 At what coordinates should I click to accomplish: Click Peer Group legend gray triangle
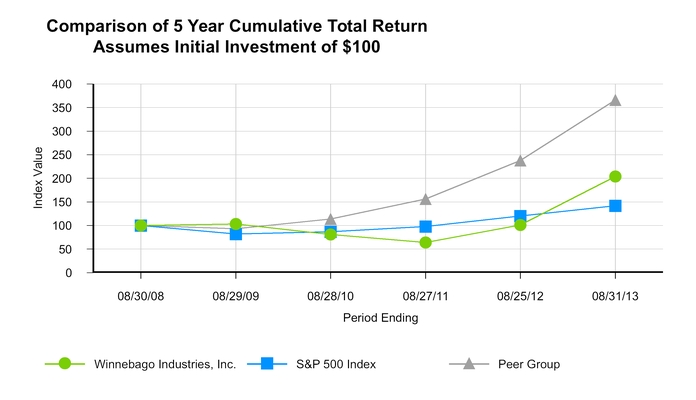(468, 364)
